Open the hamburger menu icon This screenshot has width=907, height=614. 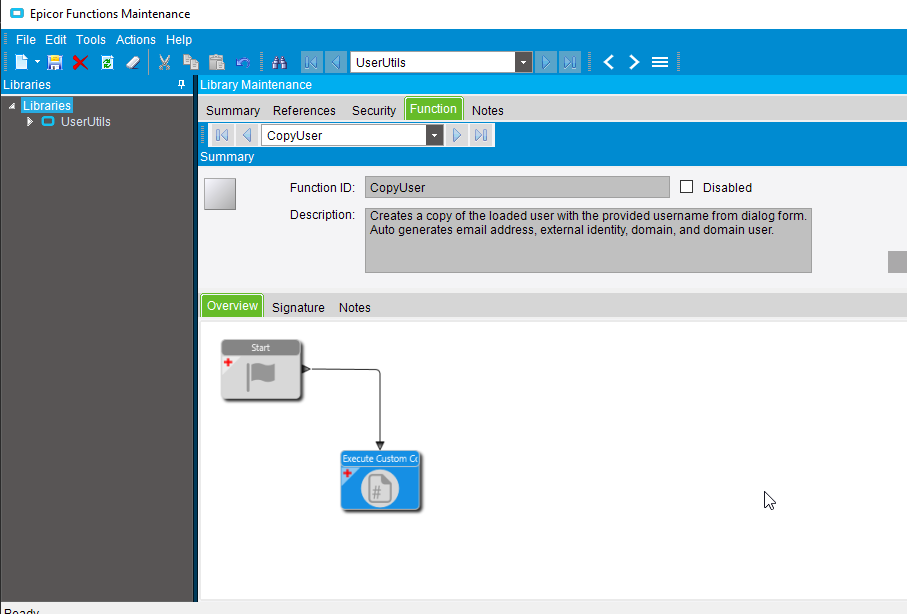pos(660,62)
